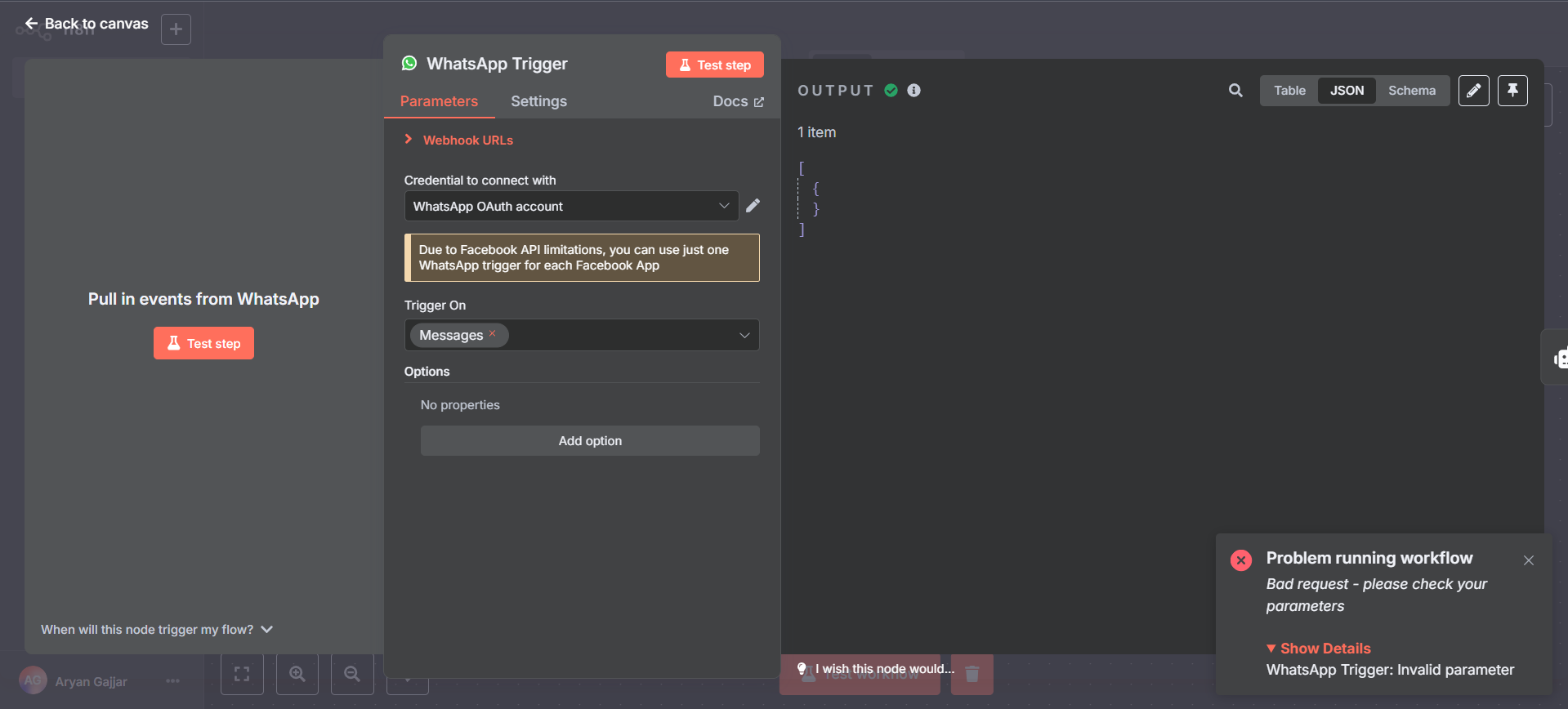Click the red error icon in the notification

coord(1240,560)
